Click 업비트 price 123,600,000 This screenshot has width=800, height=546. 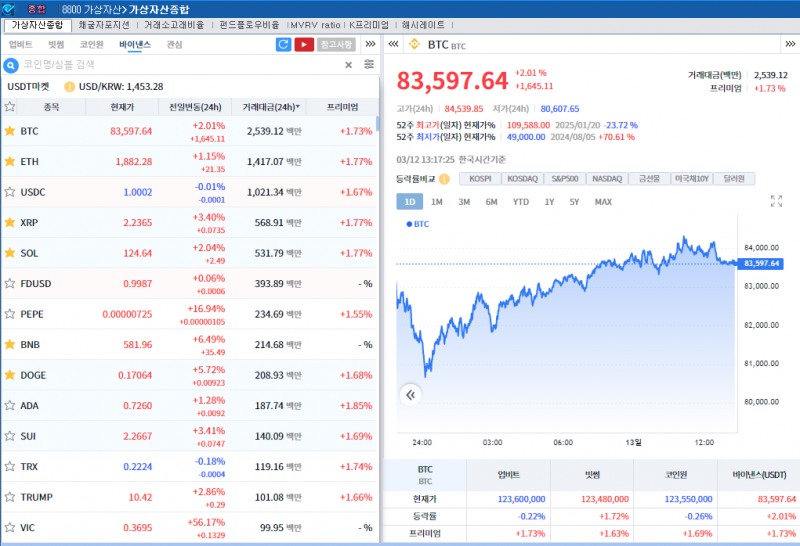[x=521, y=499]
